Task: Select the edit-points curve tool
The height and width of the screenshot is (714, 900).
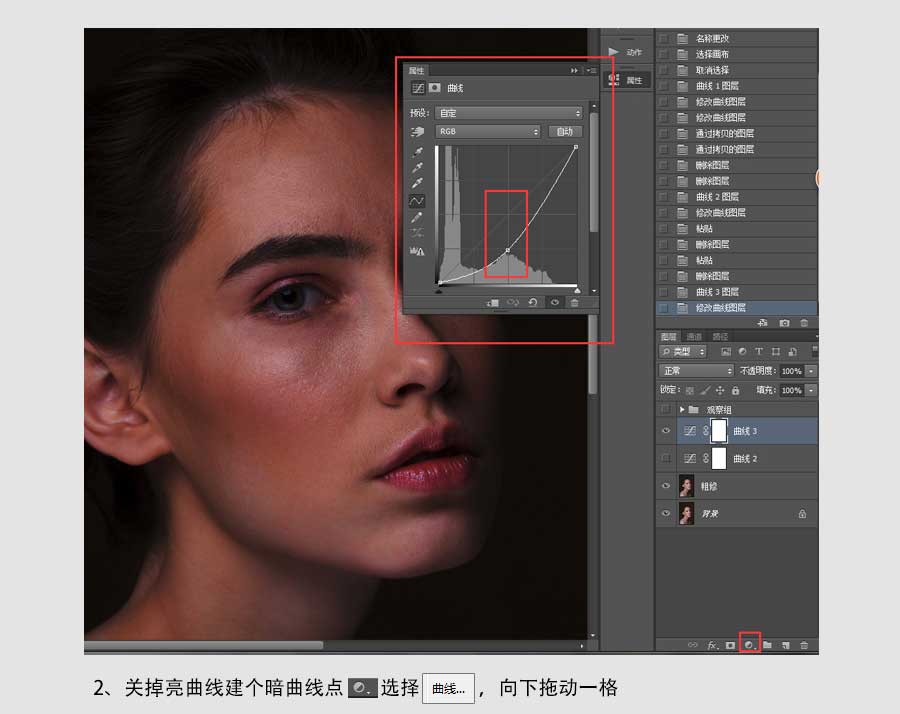Action: 417,200
